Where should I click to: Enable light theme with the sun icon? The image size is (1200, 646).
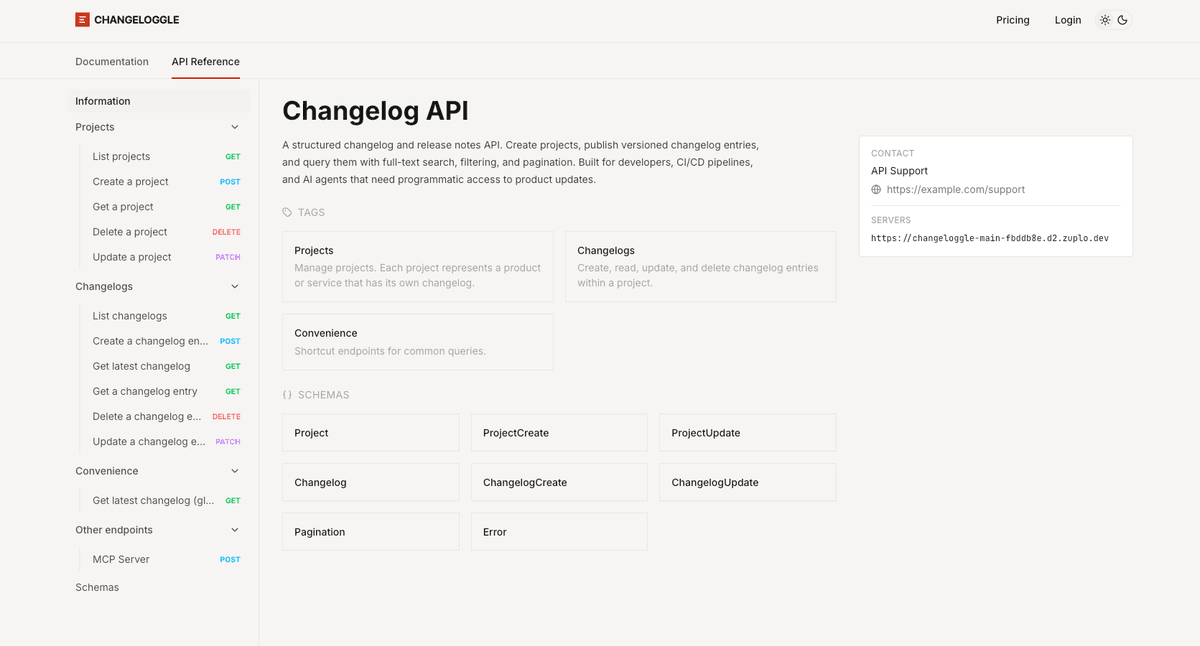tap(1105, 19)
